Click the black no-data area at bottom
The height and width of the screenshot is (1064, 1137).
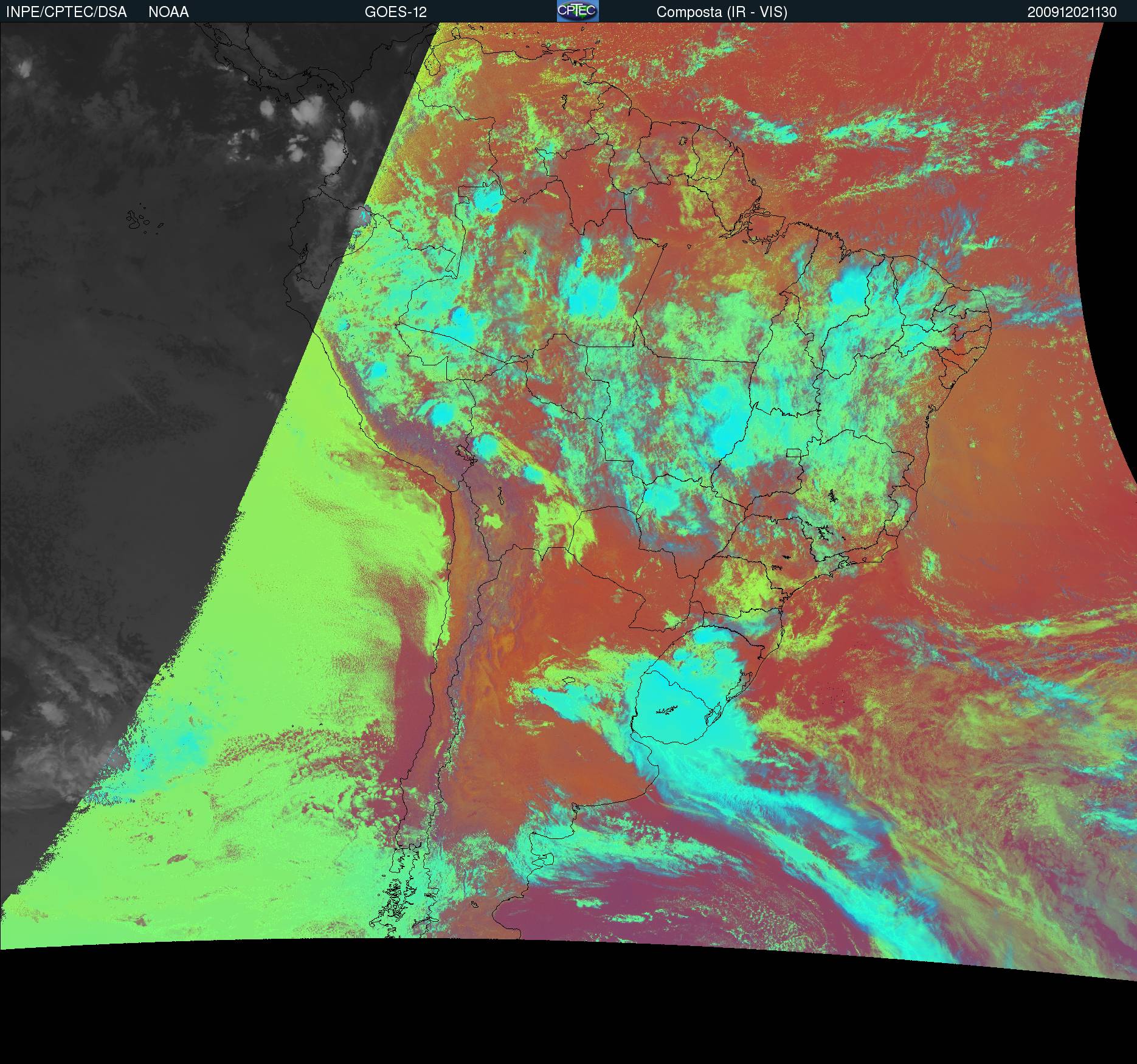pyautogui.click(x=547, y=1003)
